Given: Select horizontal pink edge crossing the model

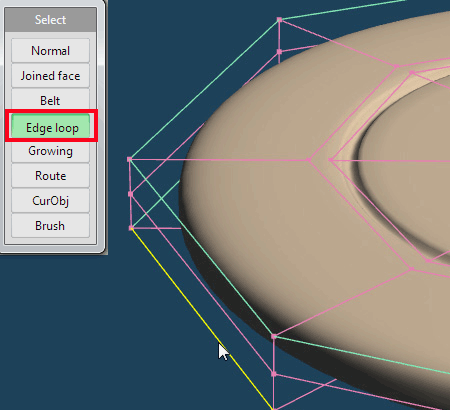Looking at the screenshot, I should (x=220, y=160).
